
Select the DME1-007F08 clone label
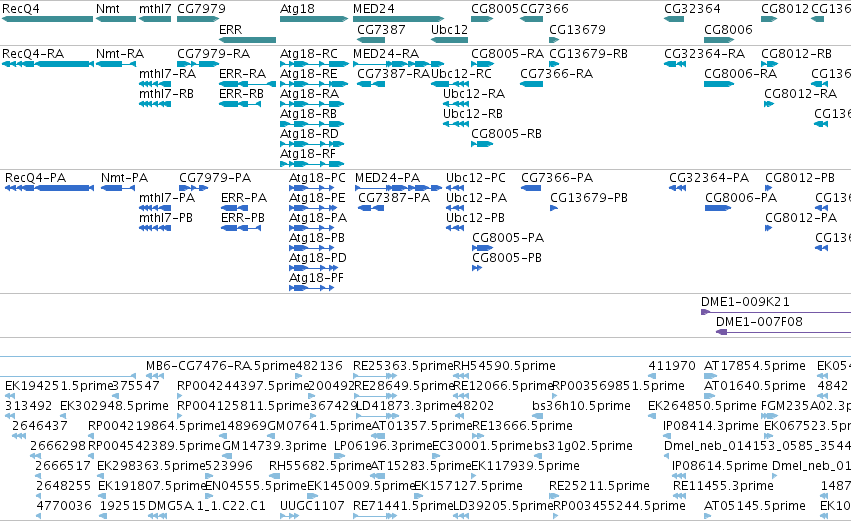click(x=759, y=323)
